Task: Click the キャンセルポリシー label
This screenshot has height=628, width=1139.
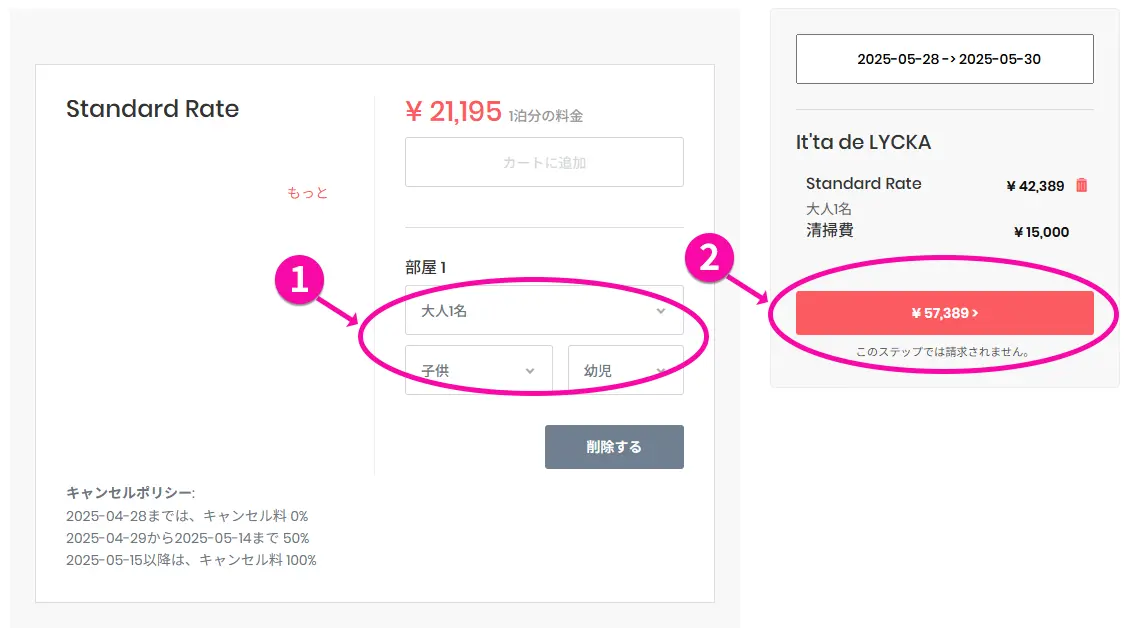Action: 130,493
